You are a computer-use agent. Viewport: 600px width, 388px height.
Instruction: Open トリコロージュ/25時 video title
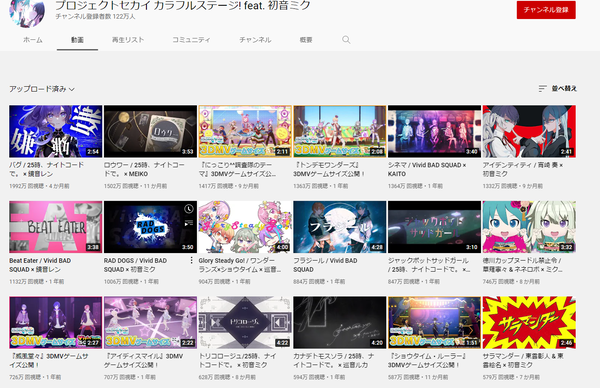coord(237,360)
